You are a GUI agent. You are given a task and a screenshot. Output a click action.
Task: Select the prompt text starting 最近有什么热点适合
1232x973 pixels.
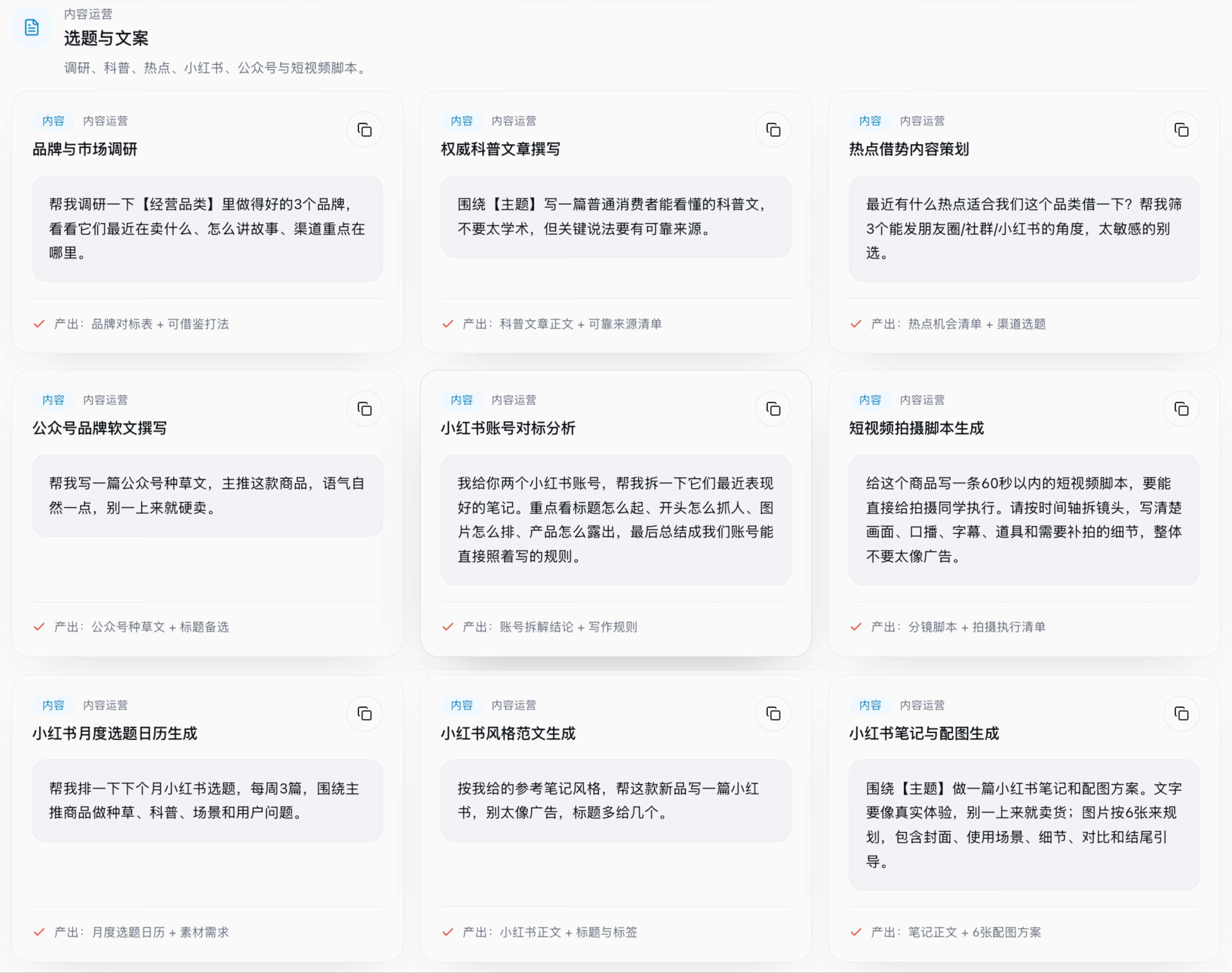coord(1024,228)
